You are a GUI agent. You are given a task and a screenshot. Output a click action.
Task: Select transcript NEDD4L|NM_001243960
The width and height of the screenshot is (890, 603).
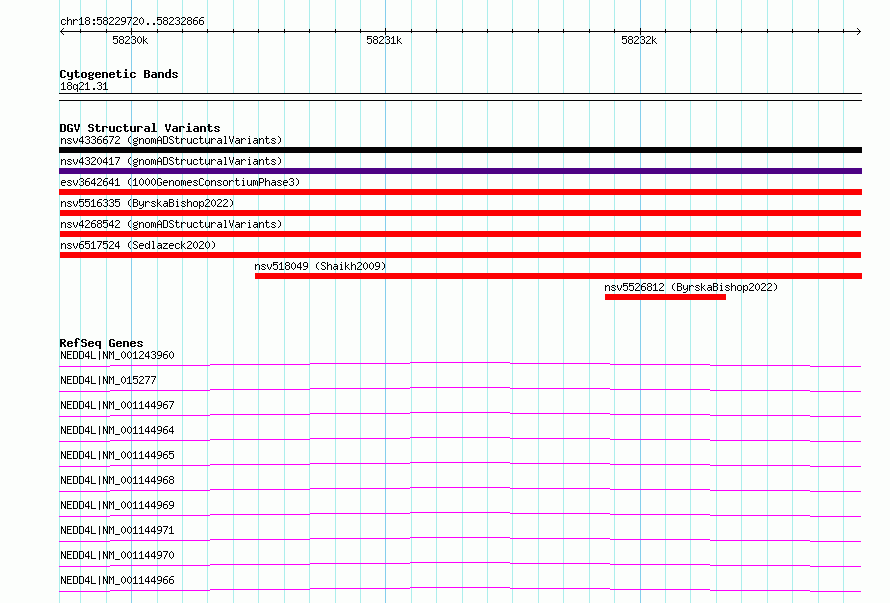pos(117,355)
